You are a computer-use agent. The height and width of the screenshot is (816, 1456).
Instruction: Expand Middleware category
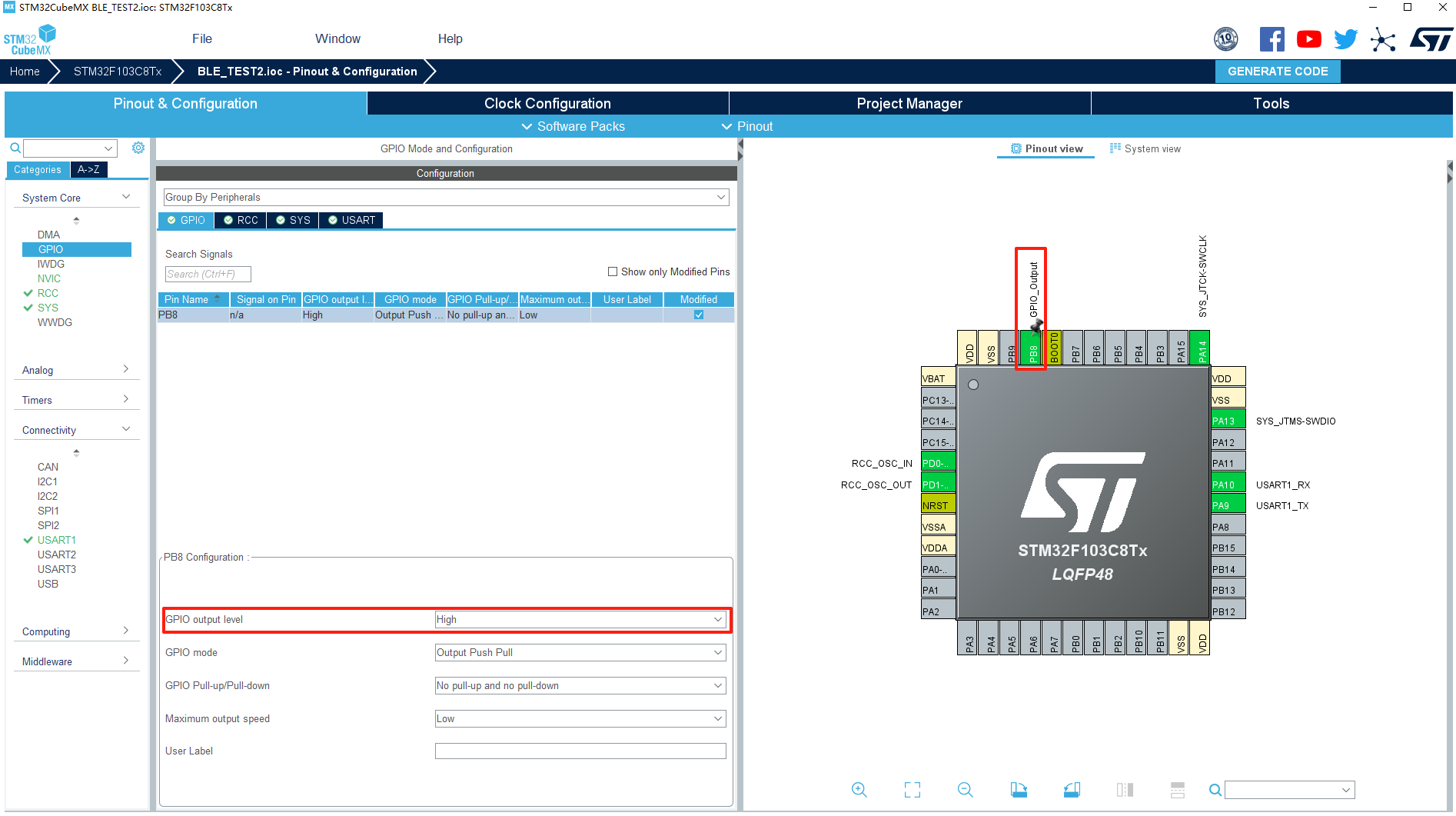[x=76, y=661]
